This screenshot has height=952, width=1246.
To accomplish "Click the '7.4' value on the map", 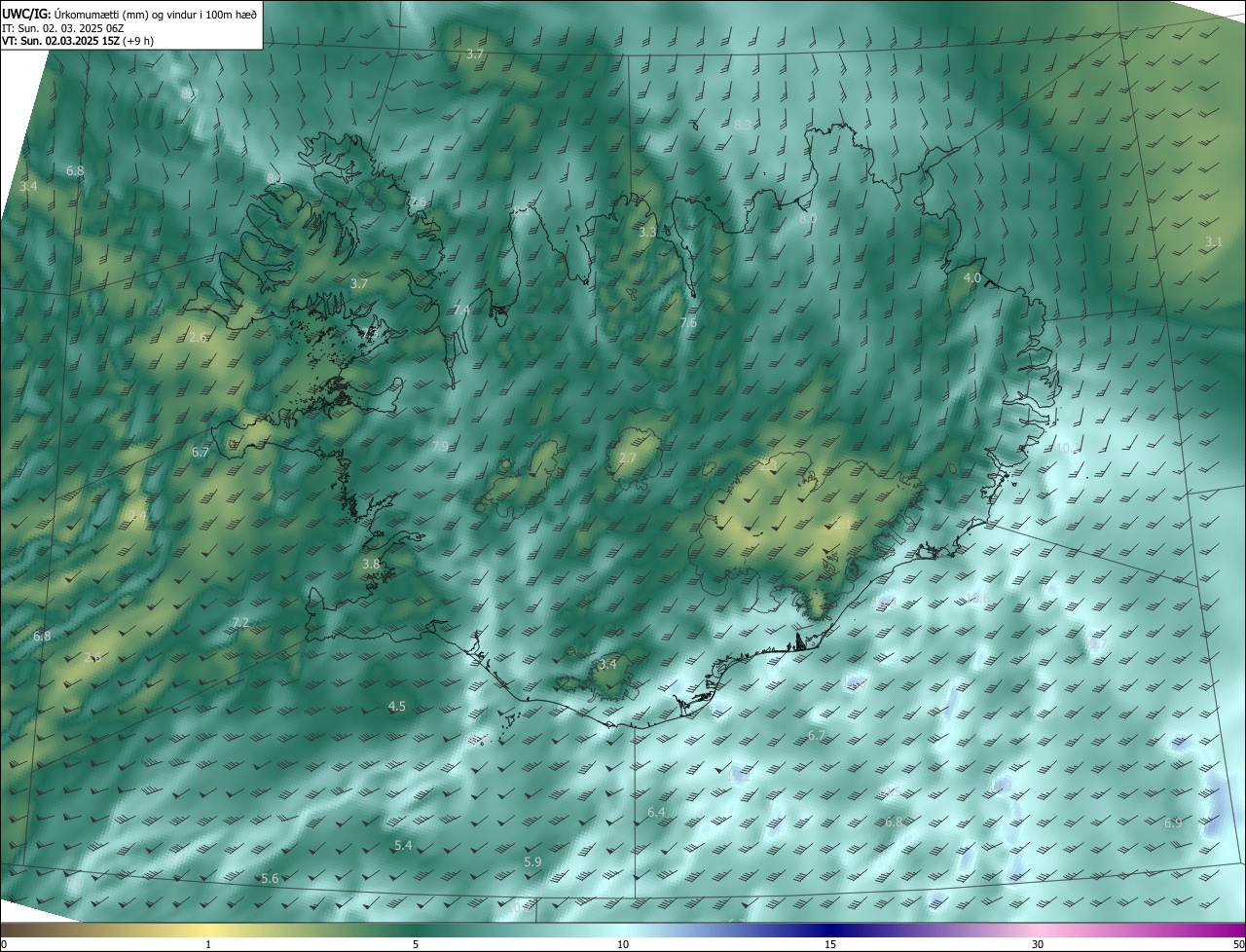I will coord(461,310).
